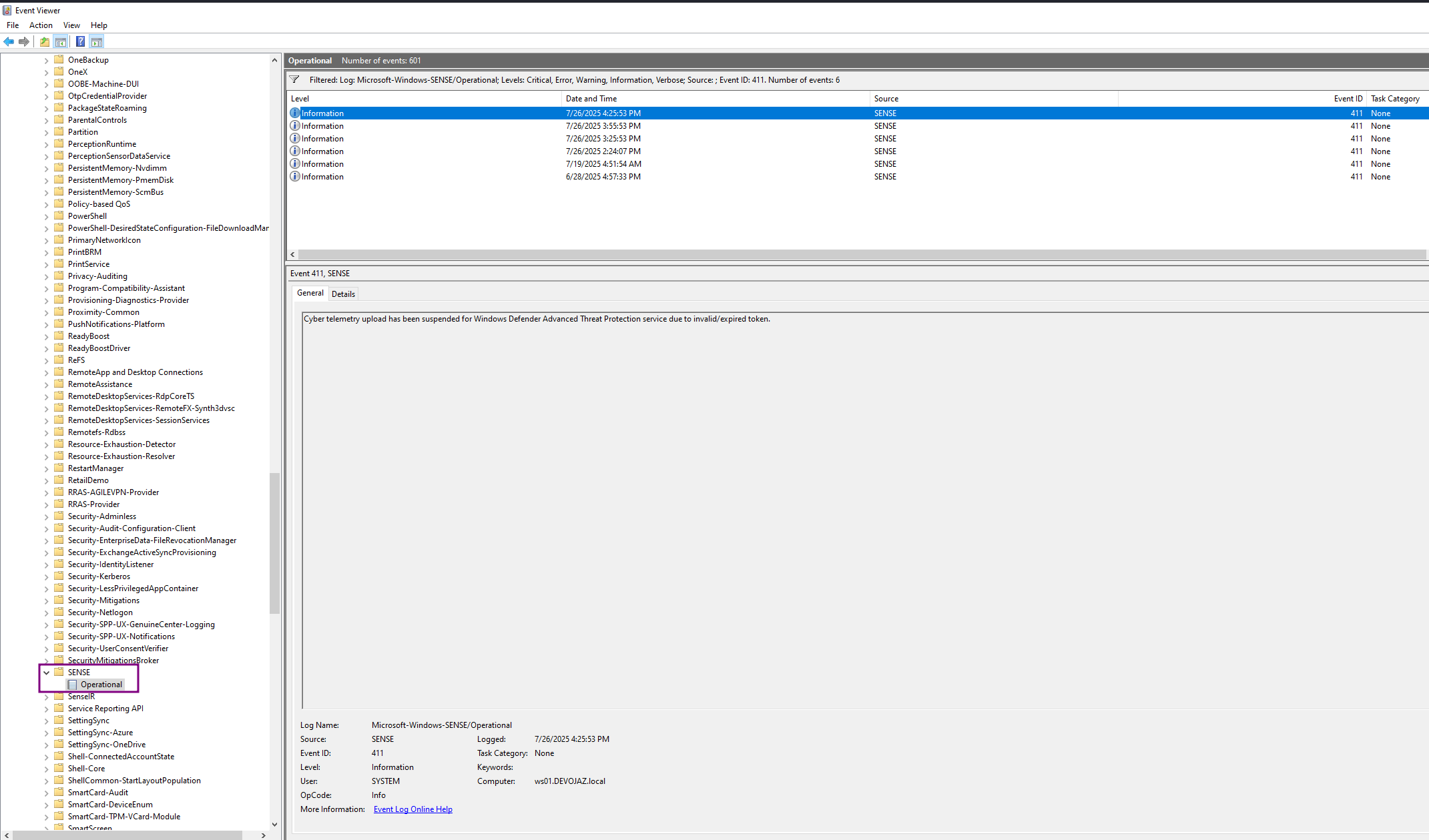This screenshot has height=840, width=1429.
Task: Click the filter funnel icon
Action: point(294,79)
